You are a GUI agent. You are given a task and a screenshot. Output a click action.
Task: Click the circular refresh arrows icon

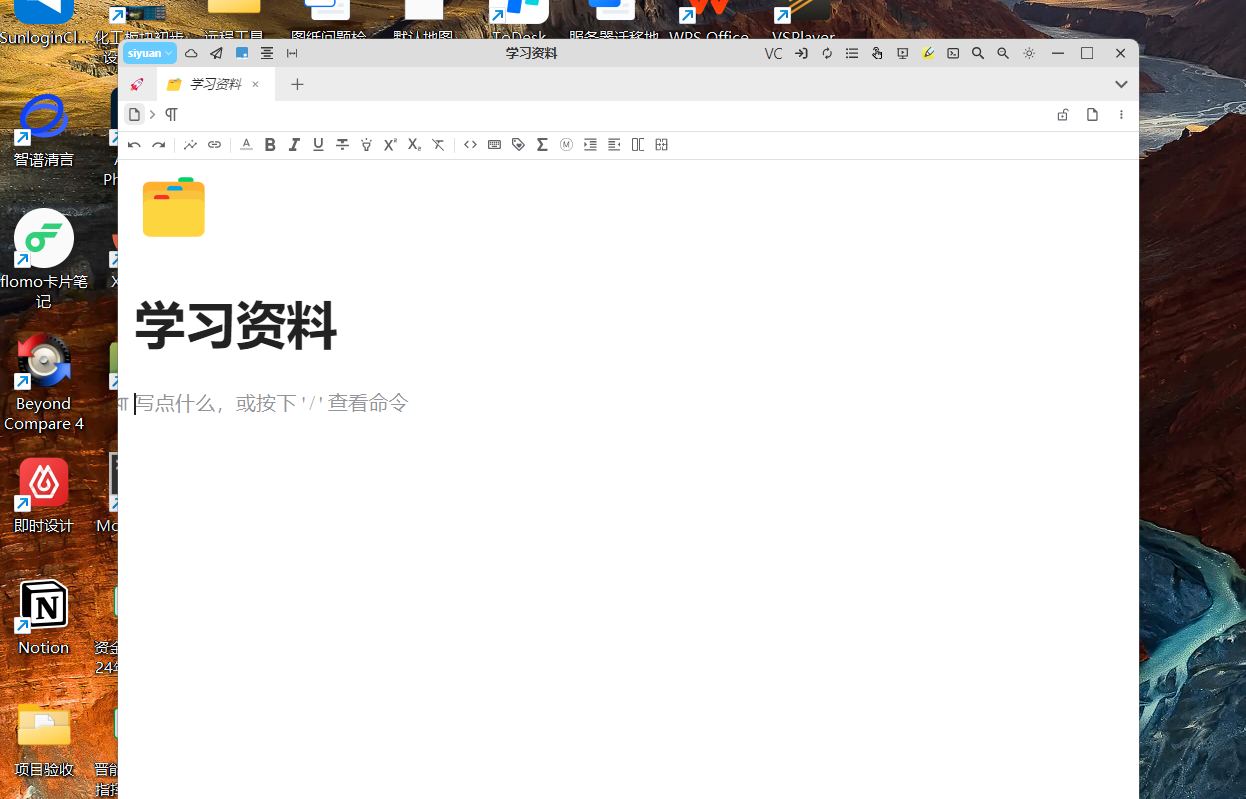(827, 54)
